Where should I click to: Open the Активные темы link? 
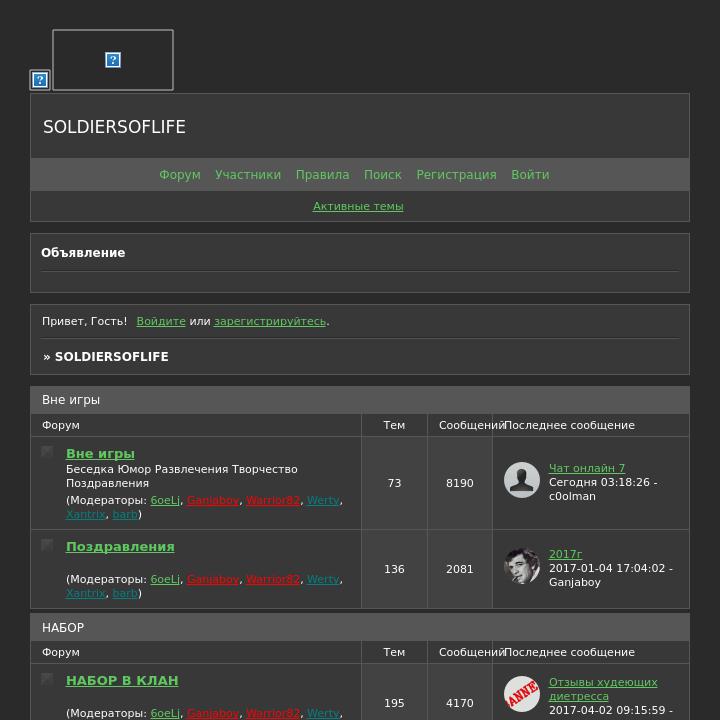[358, 207]
